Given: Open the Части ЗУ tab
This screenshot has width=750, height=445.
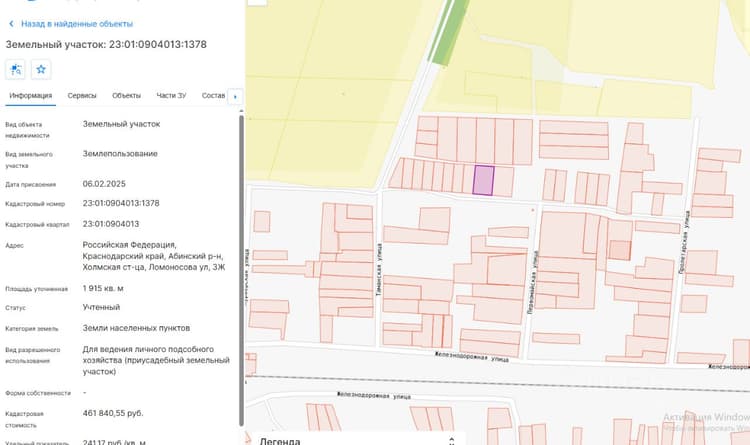Looking at the screenshot, I should [171, 96].
